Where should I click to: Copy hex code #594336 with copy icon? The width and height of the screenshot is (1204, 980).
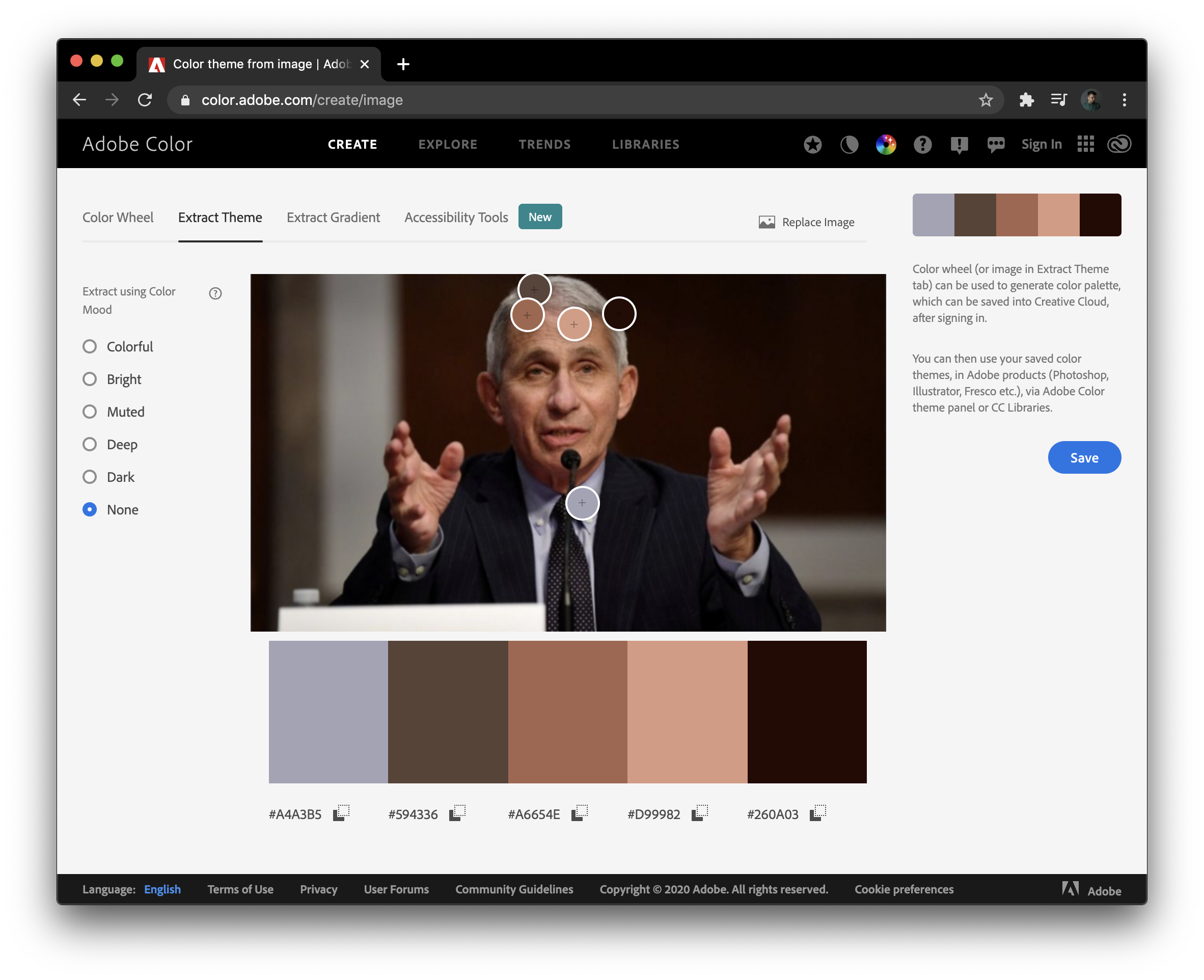pyautogui.click(x=457, y=813)
